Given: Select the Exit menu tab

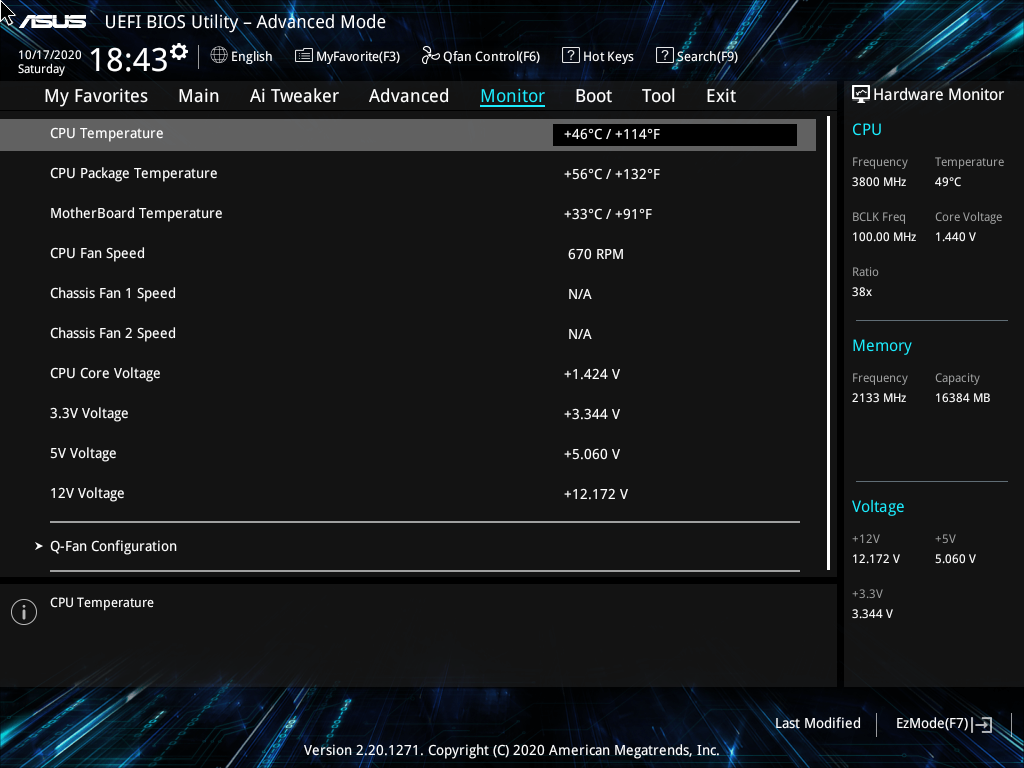Looking at the screenshot, I should click(721, 96).
